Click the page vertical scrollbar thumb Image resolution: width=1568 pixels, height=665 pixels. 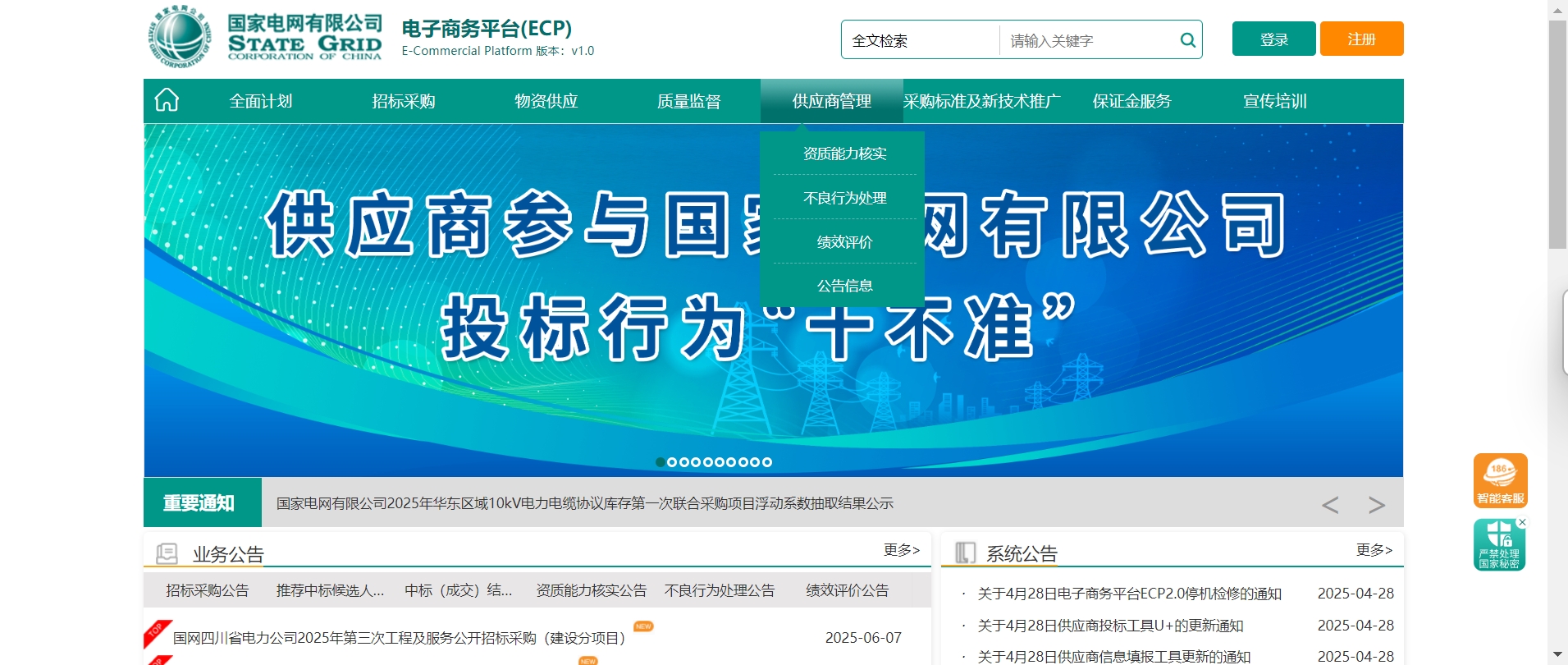(1557, 131)
